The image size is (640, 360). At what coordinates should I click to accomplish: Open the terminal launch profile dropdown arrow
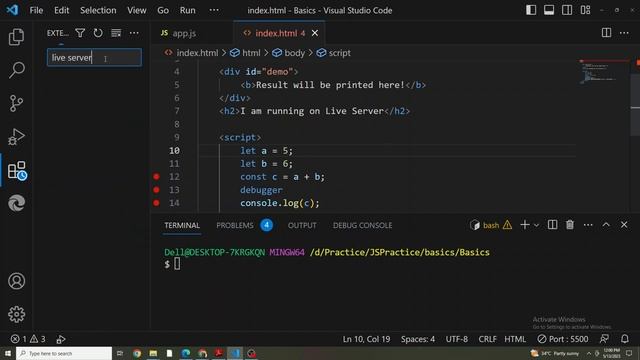tap(536, 225)
